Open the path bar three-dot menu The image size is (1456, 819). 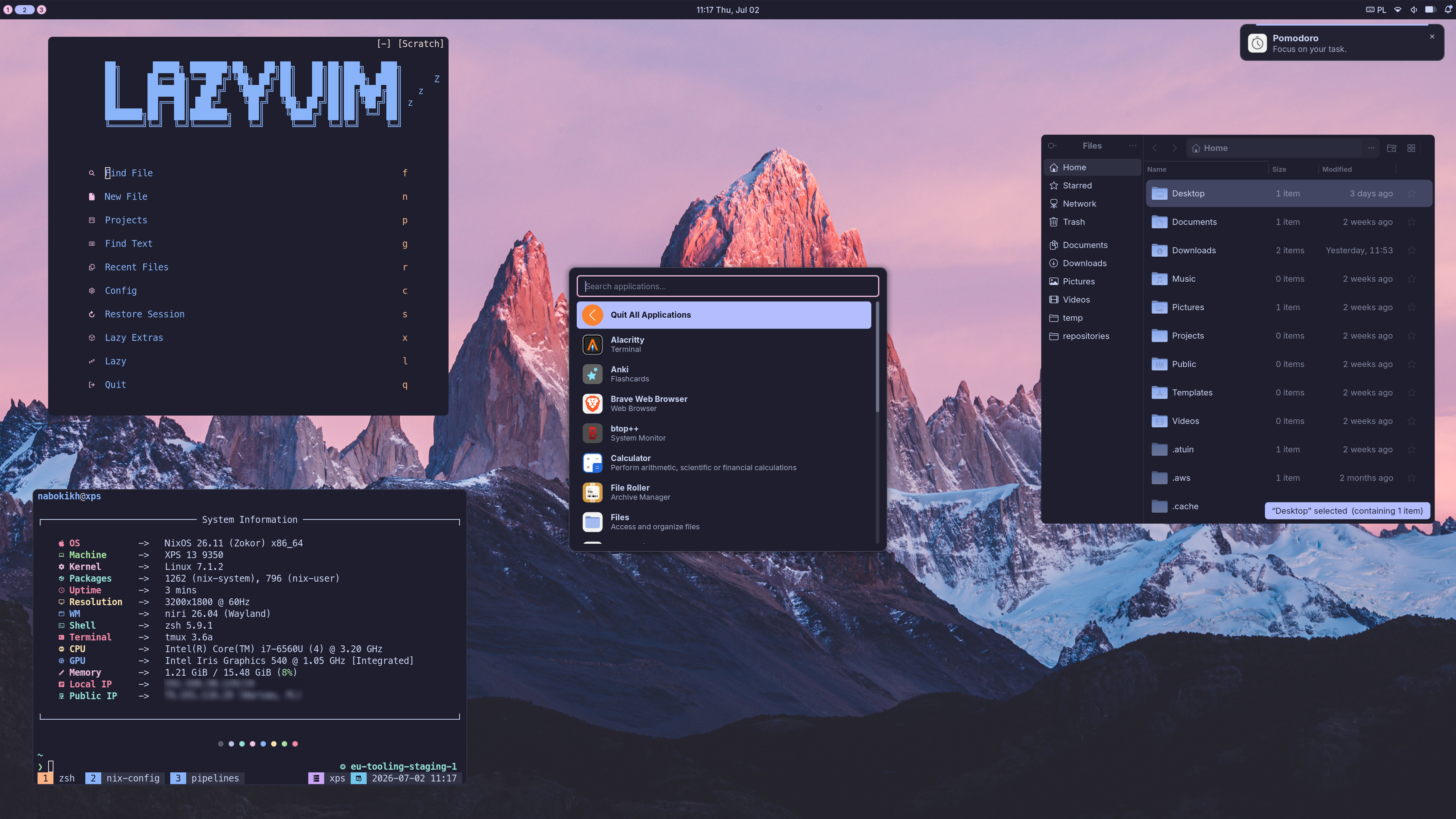1371,148
